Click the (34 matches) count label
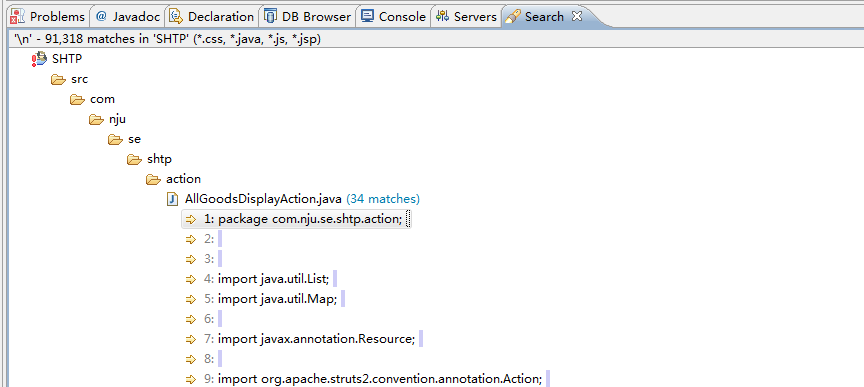Viewport: 864px width, 387px height. click(383, 198)
